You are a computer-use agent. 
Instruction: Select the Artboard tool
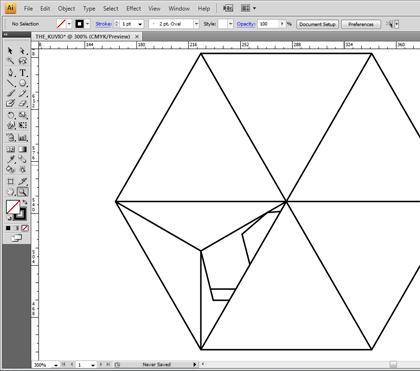(10, 181)
